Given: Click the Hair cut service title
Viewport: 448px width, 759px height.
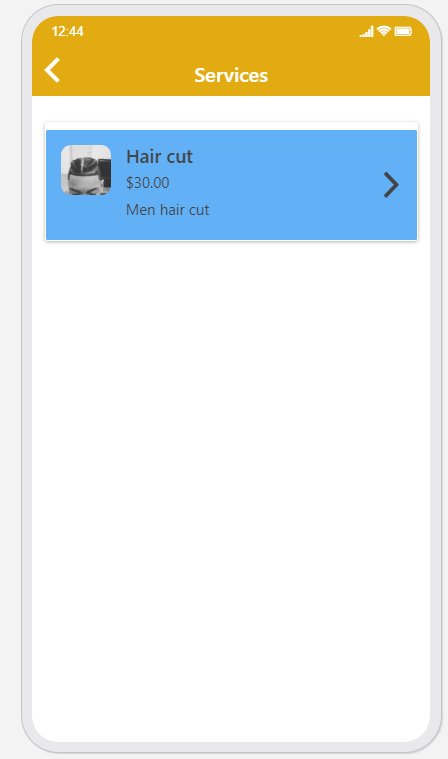Looking at the screenshot, I should click(159, 157).
